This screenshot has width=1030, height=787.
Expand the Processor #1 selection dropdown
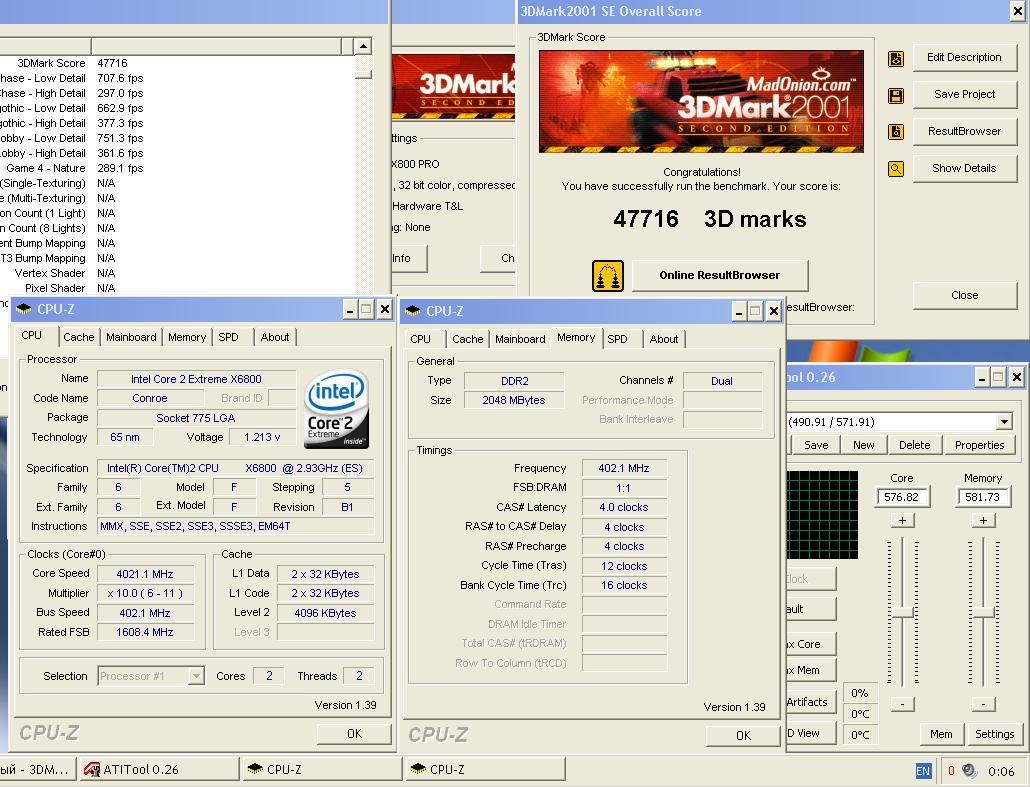196,675
